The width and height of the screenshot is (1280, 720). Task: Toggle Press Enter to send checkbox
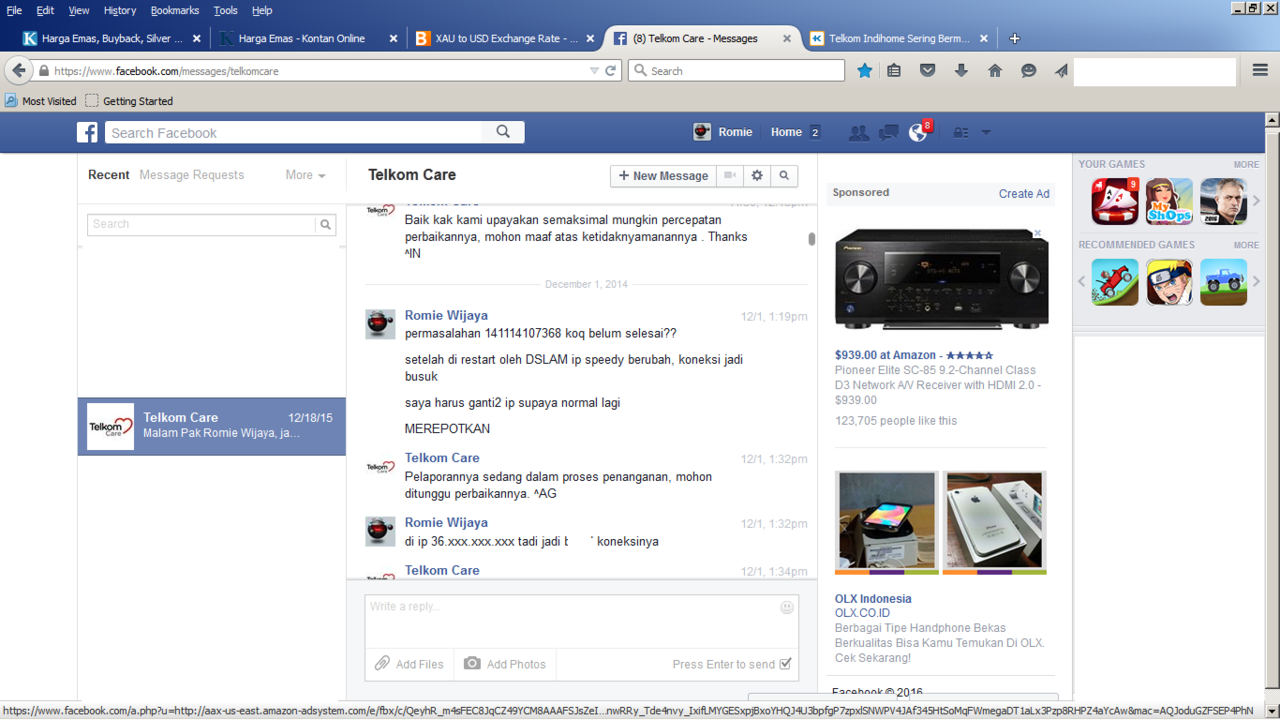coord(785,664)
